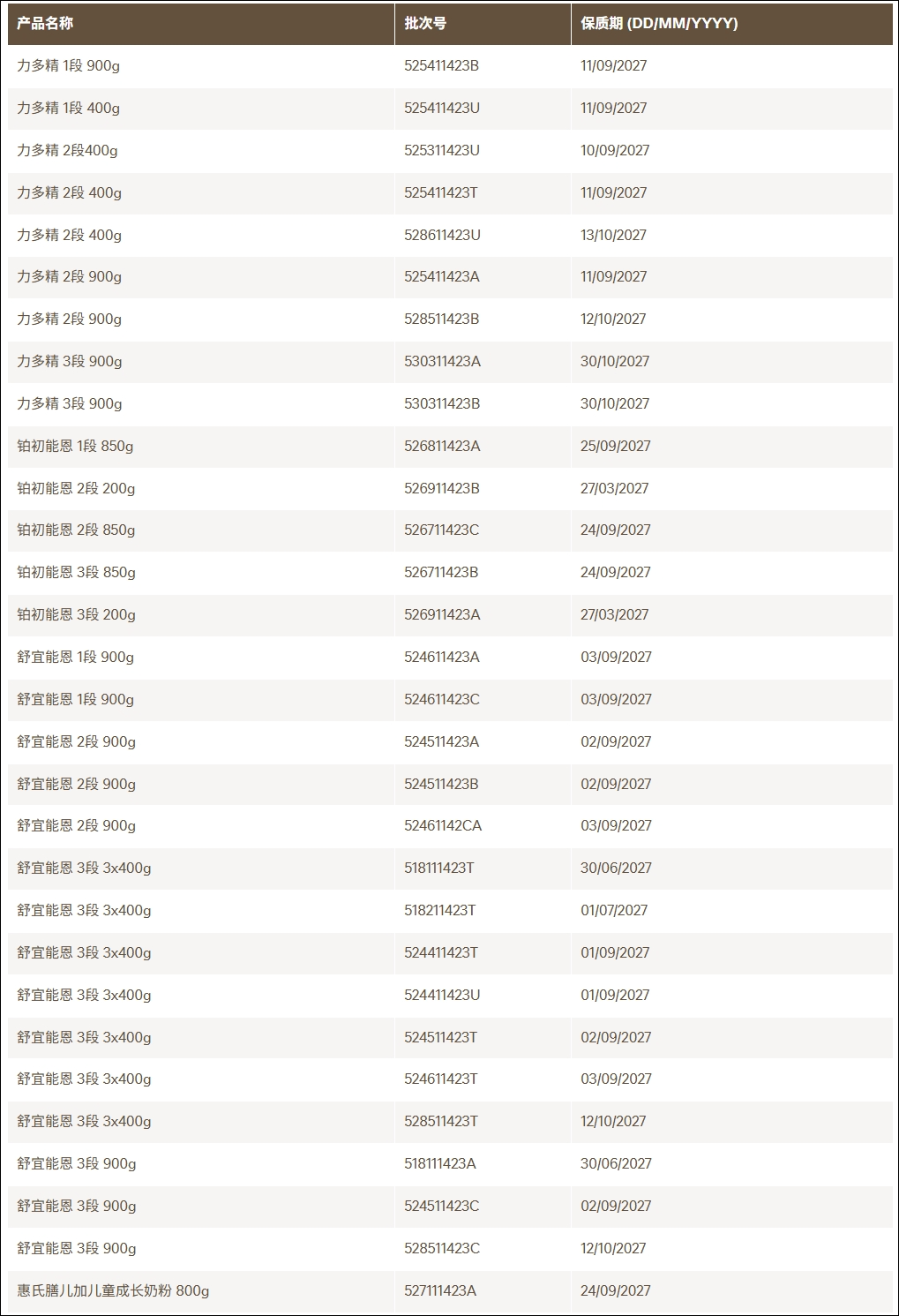Screen dimensions: 899x1316
Task: Select batch number 52461142CA
Action: tap(443, 825)
